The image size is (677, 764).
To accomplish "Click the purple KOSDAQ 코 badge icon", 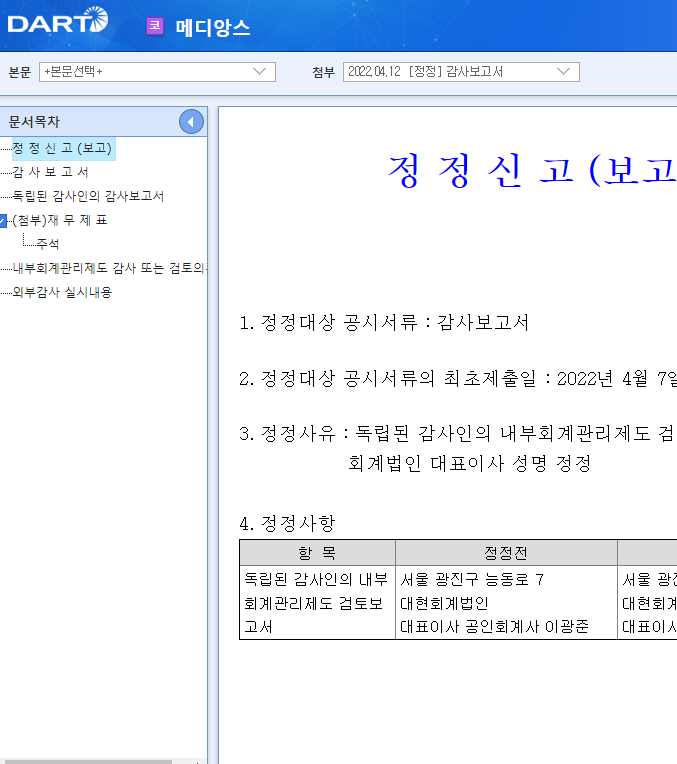I will pos(155,26).
